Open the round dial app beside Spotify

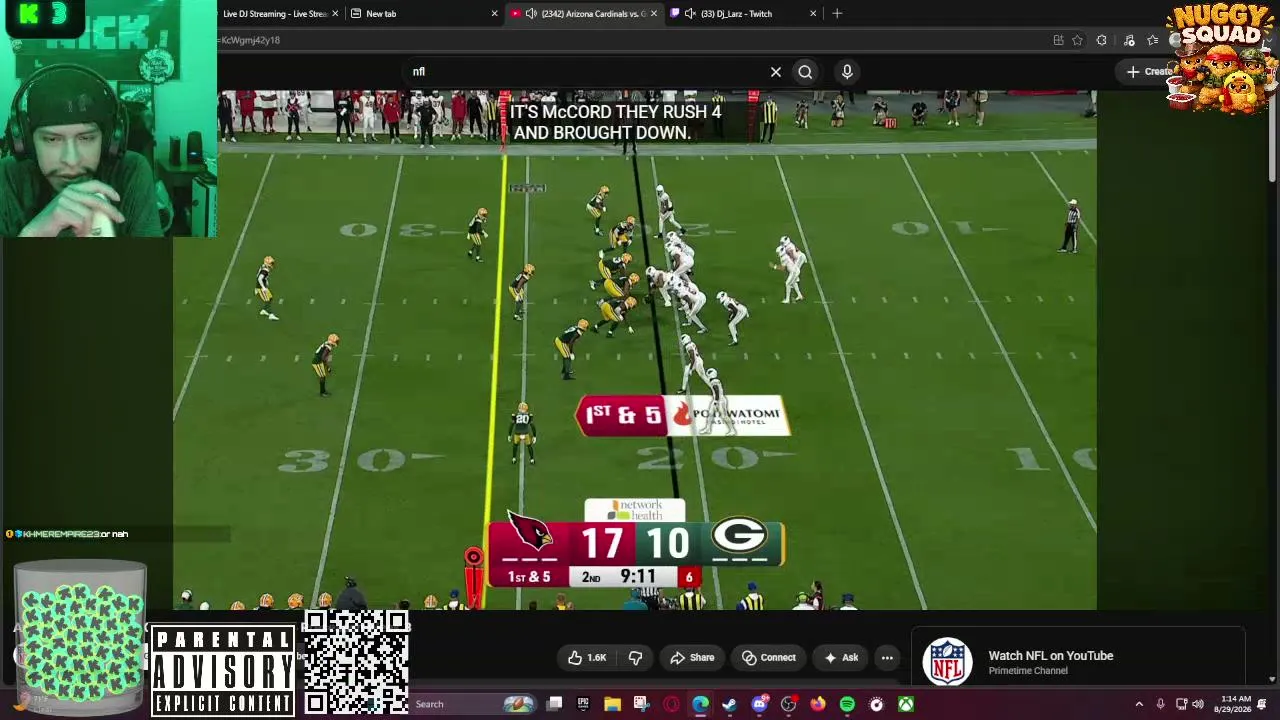coord(876,704)
